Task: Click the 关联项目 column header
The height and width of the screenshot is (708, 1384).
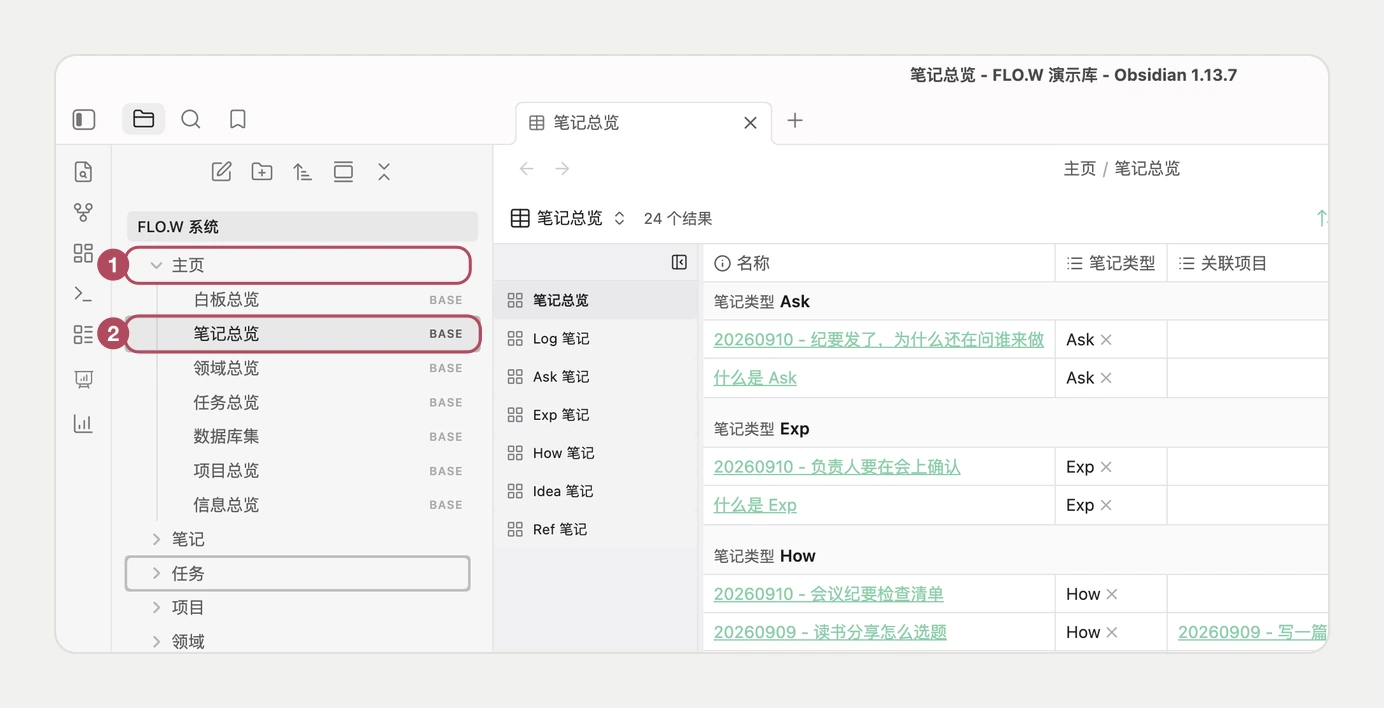Action: tap(1247, 263)
